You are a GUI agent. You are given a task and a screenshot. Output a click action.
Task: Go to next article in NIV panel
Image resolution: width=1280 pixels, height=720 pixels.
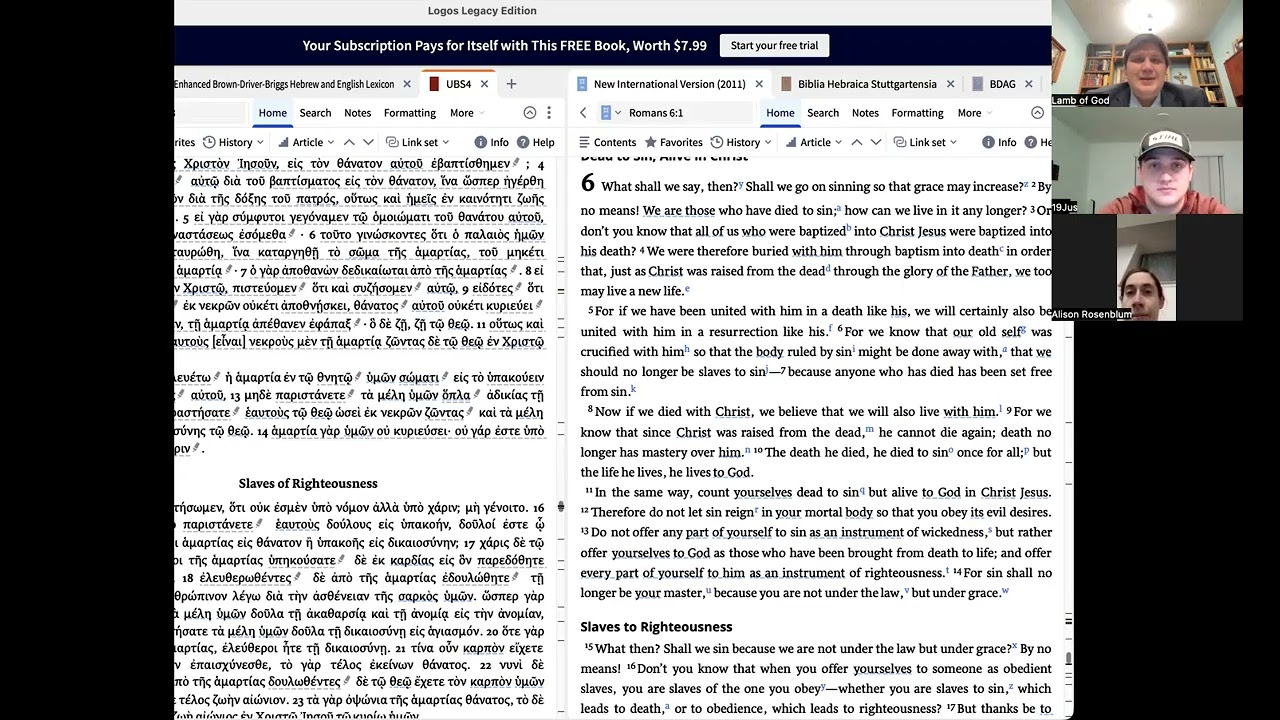876,142
